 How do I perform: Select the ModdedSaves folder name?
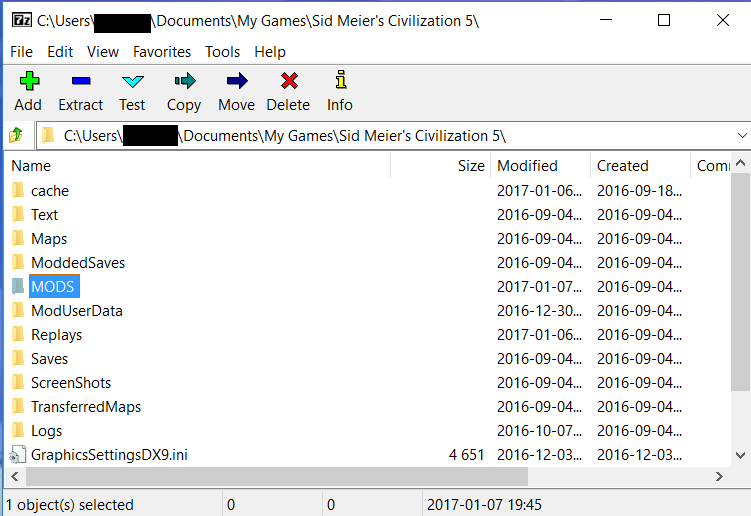coord(78,263)
